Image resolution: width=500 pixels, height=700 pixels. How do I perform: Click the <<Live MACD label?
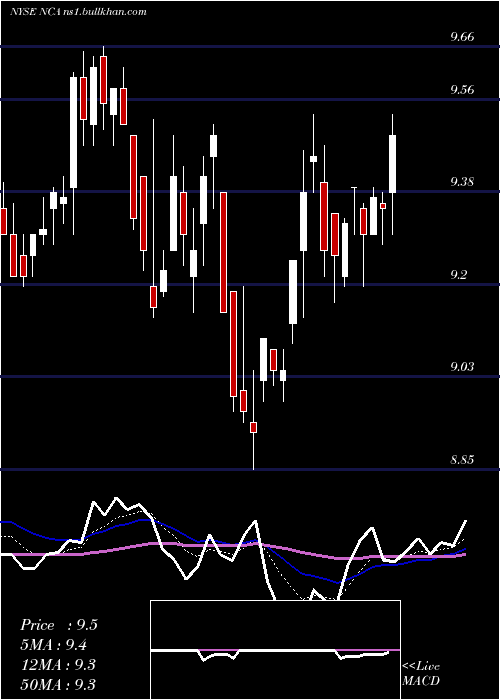pos(421,673)
